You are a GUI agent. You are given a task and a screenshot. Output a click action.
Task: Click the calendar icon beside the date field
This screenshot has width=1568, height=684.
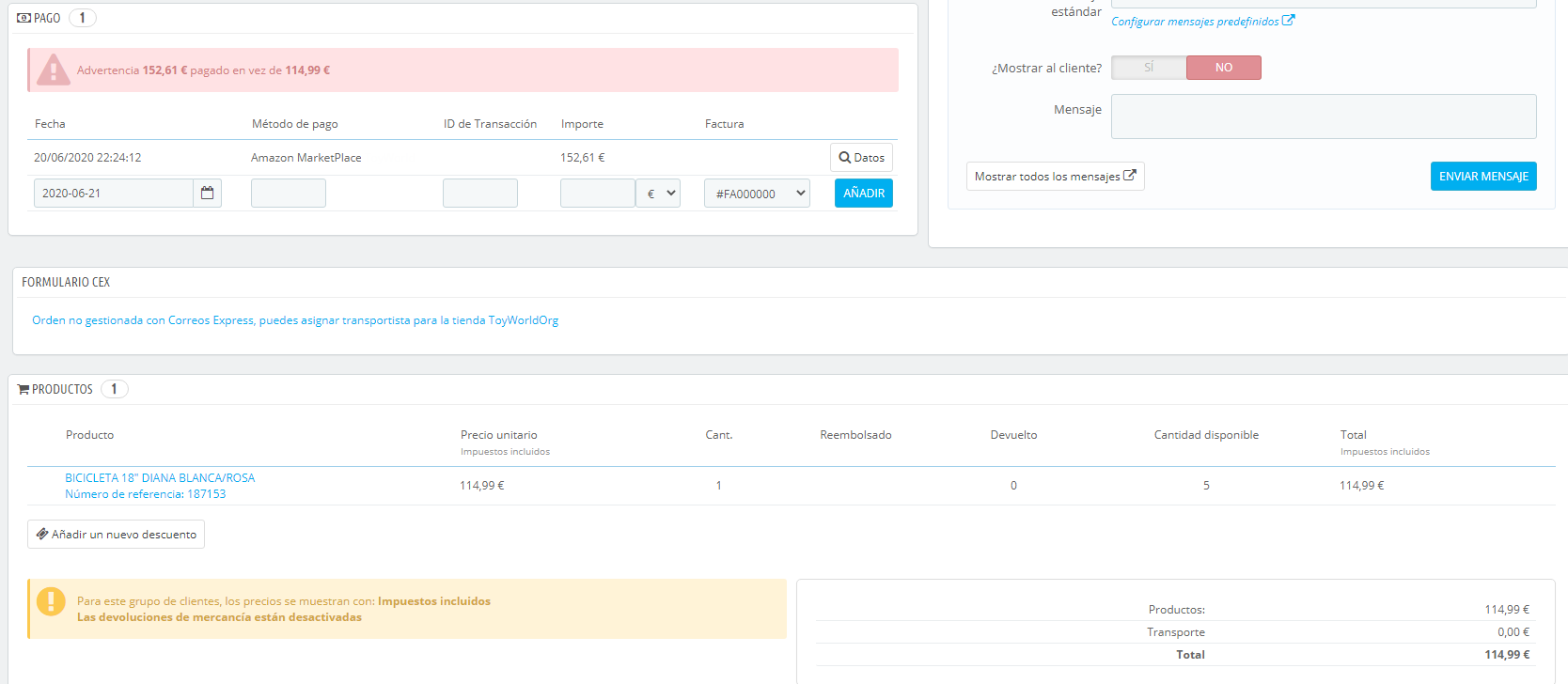[x=208, y=194]
